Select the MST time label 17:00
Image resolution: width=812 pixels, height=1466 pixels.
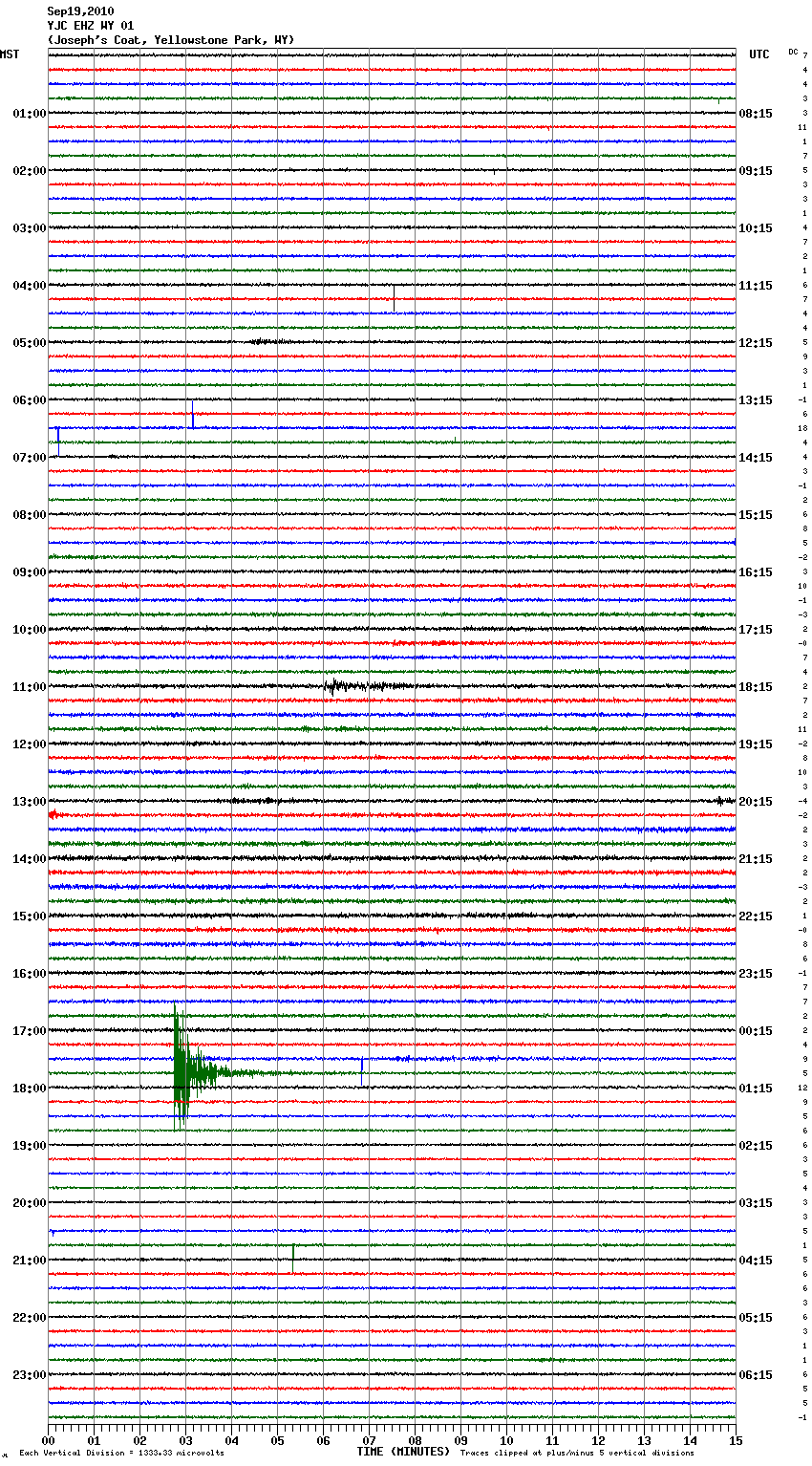(x=30, y=1031)
